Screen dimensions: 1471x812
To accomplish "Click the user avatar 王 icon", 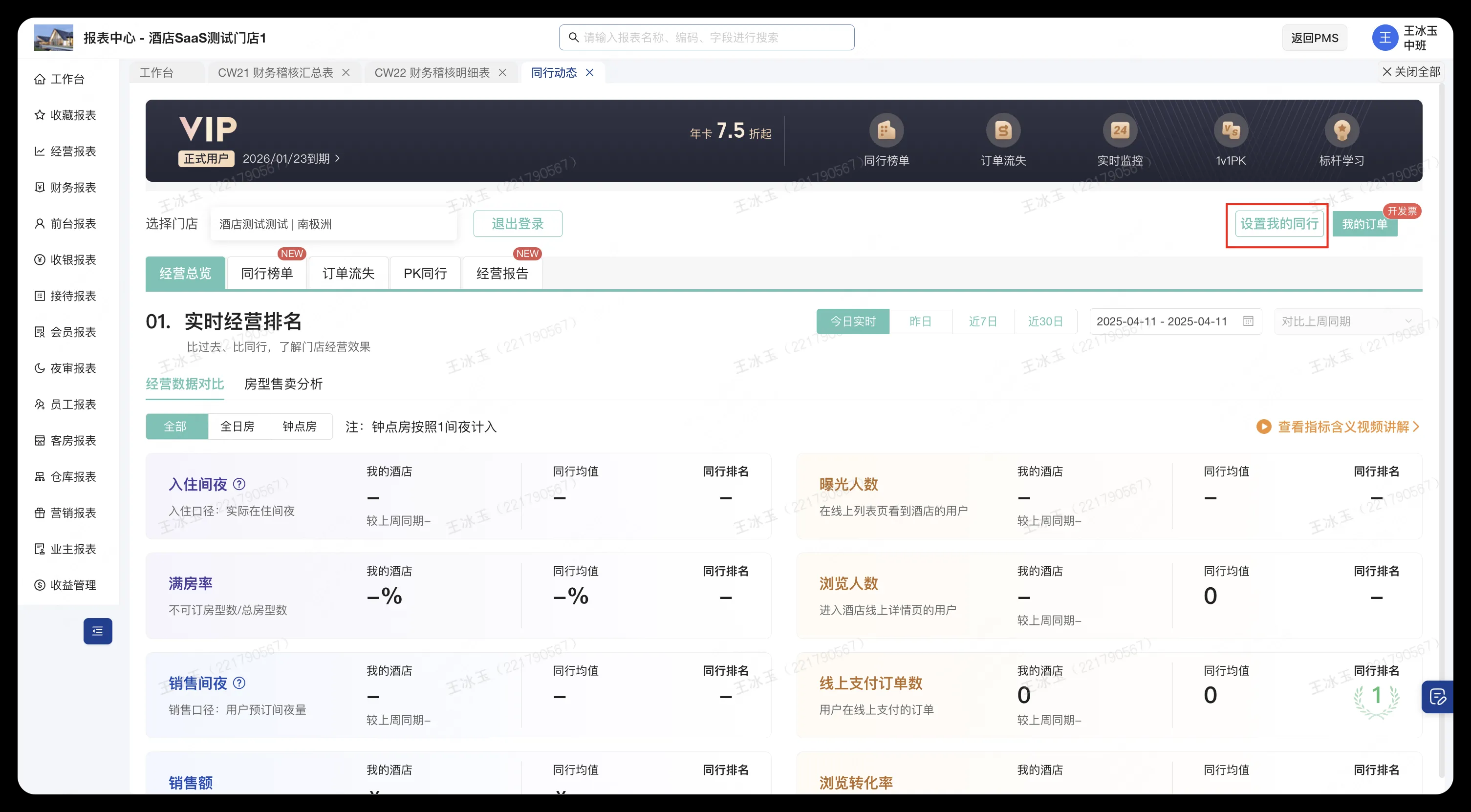I will pos(1385,38).
